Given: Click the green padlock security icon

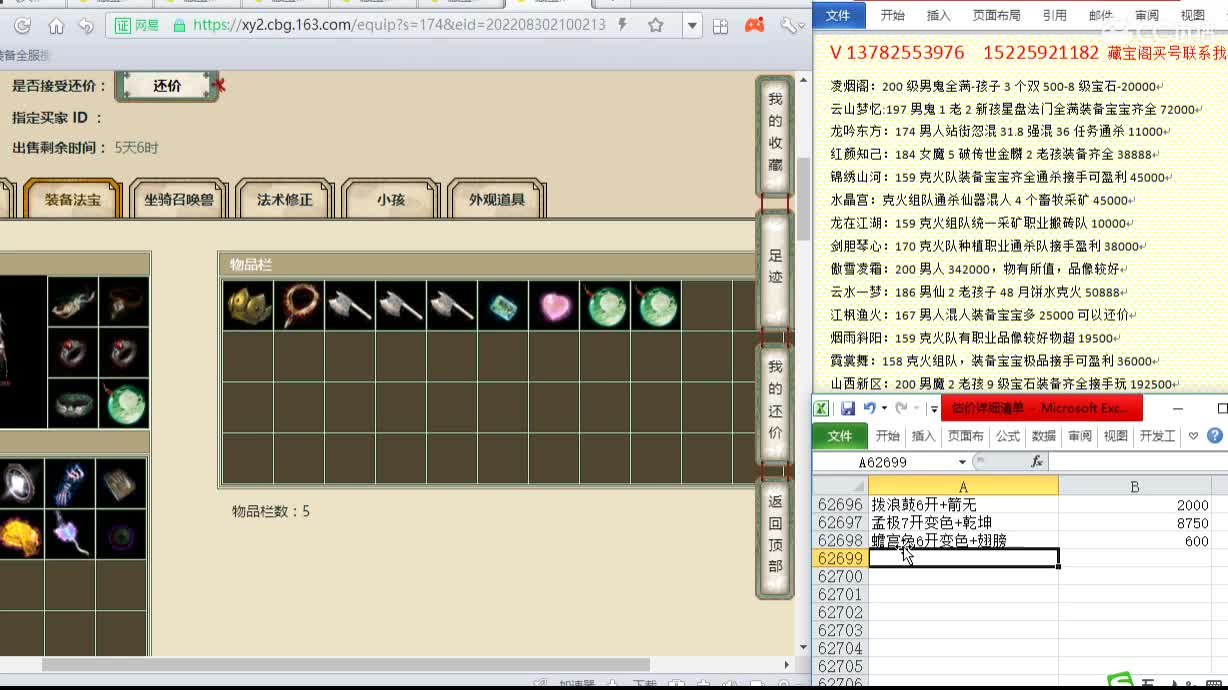Looking at the screenshot, I should (179, 26).
